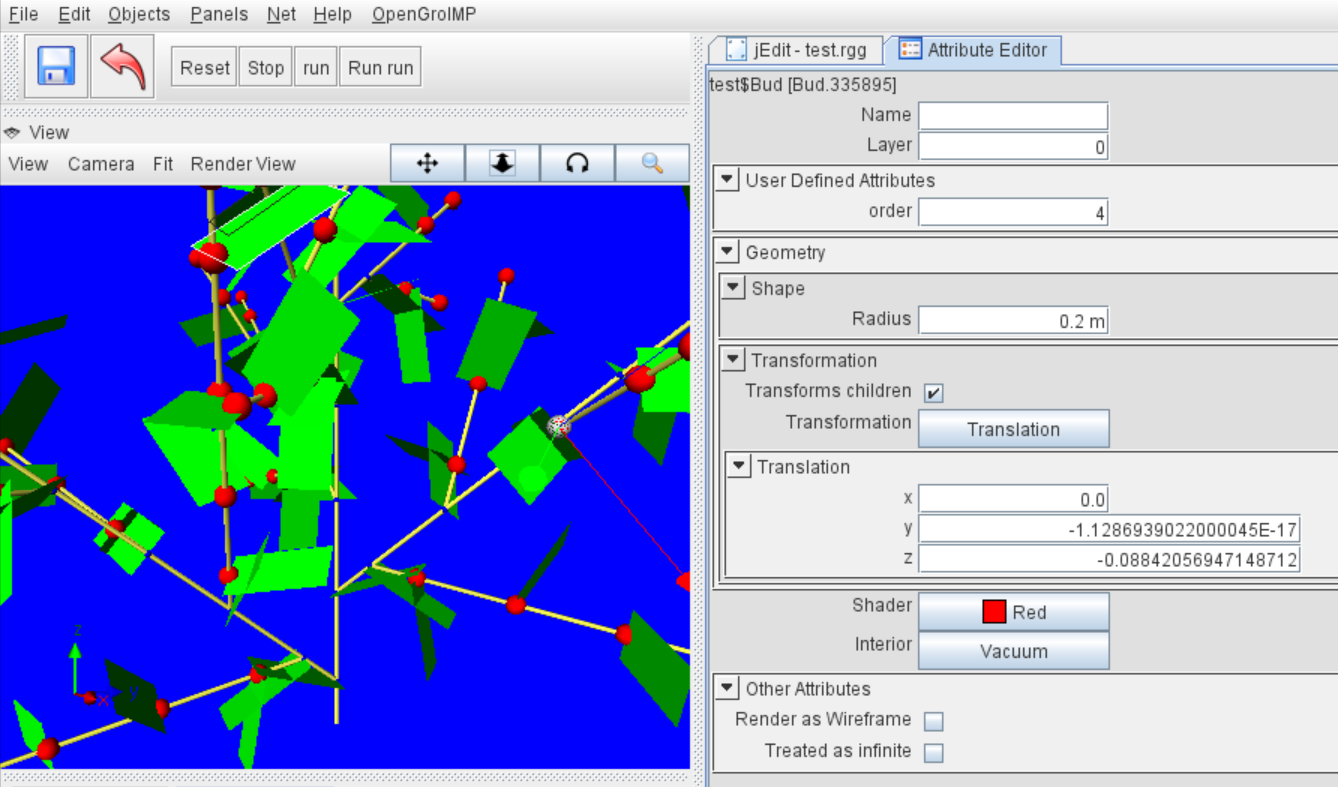Click the Attribute Editor tab icon
Viewport: 1338px width, 787px height.
(x=910, y=49)
